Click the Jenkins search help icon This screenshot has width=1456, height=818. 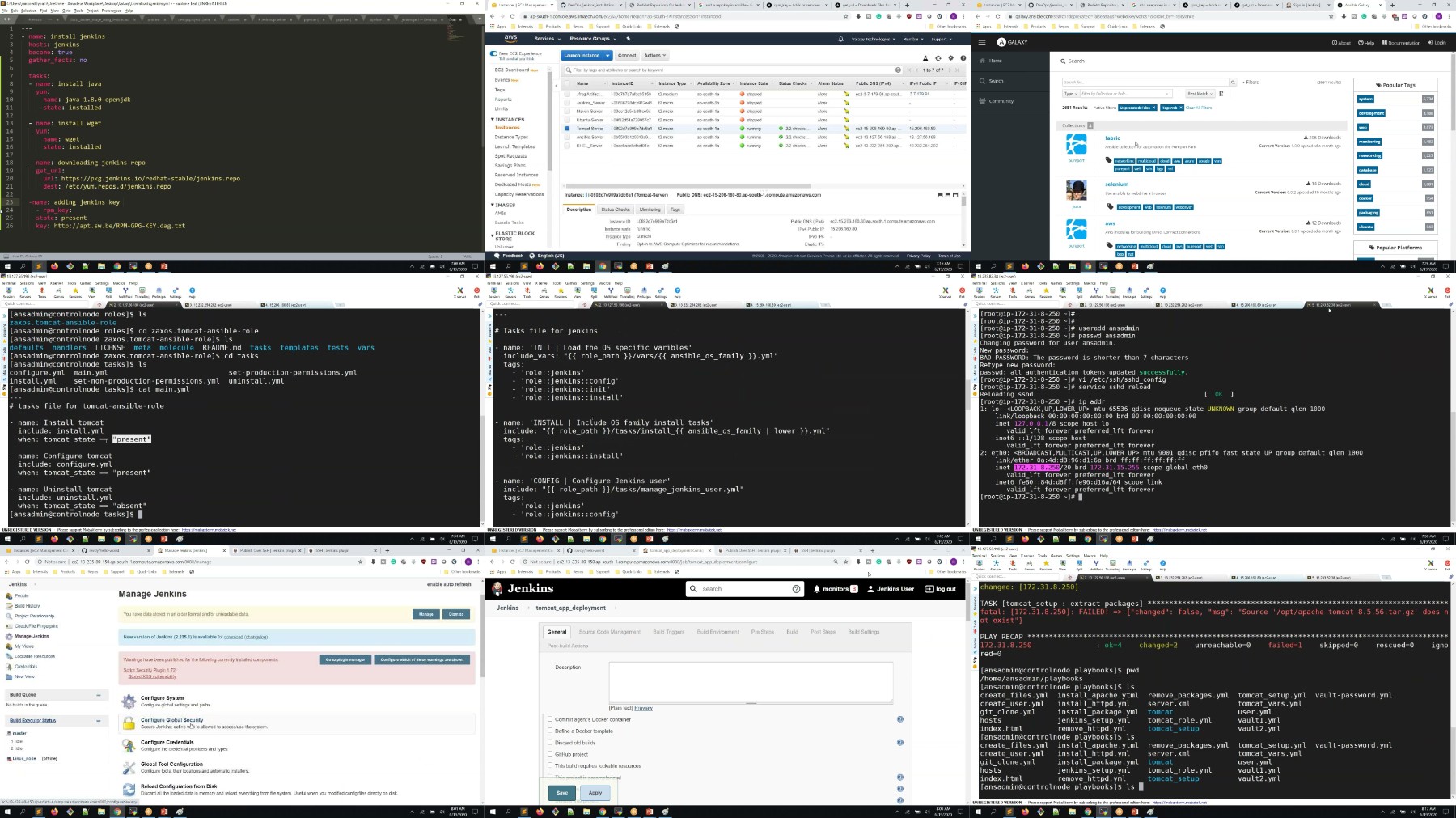796,589
